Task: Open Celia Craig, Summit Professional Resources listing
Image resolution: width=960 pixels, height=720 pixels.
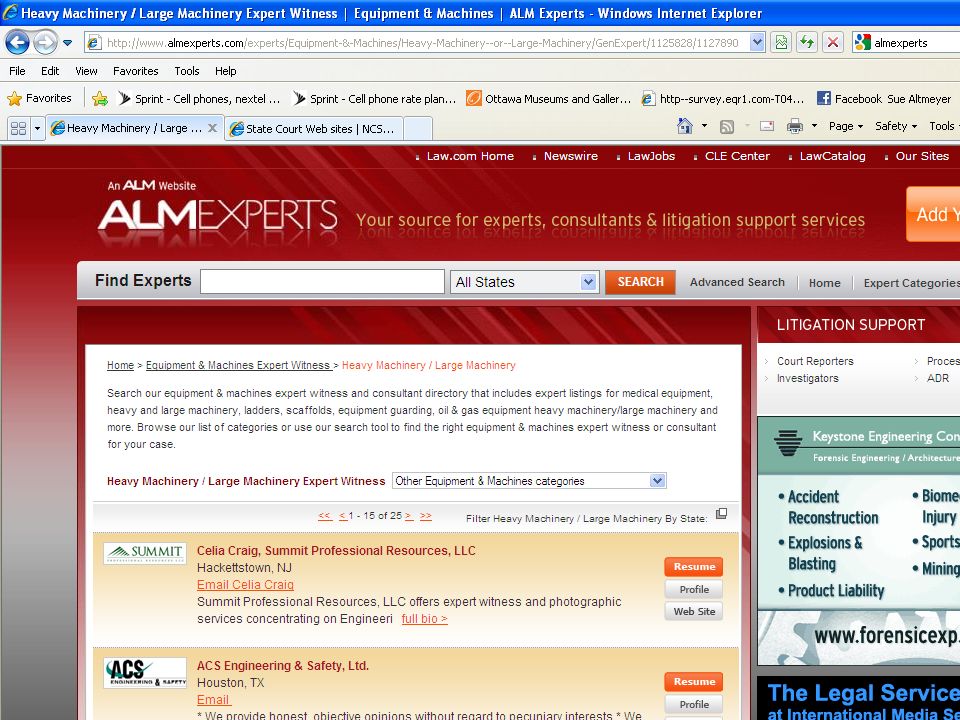Action: pyautogui.click(x=336, y=550)
